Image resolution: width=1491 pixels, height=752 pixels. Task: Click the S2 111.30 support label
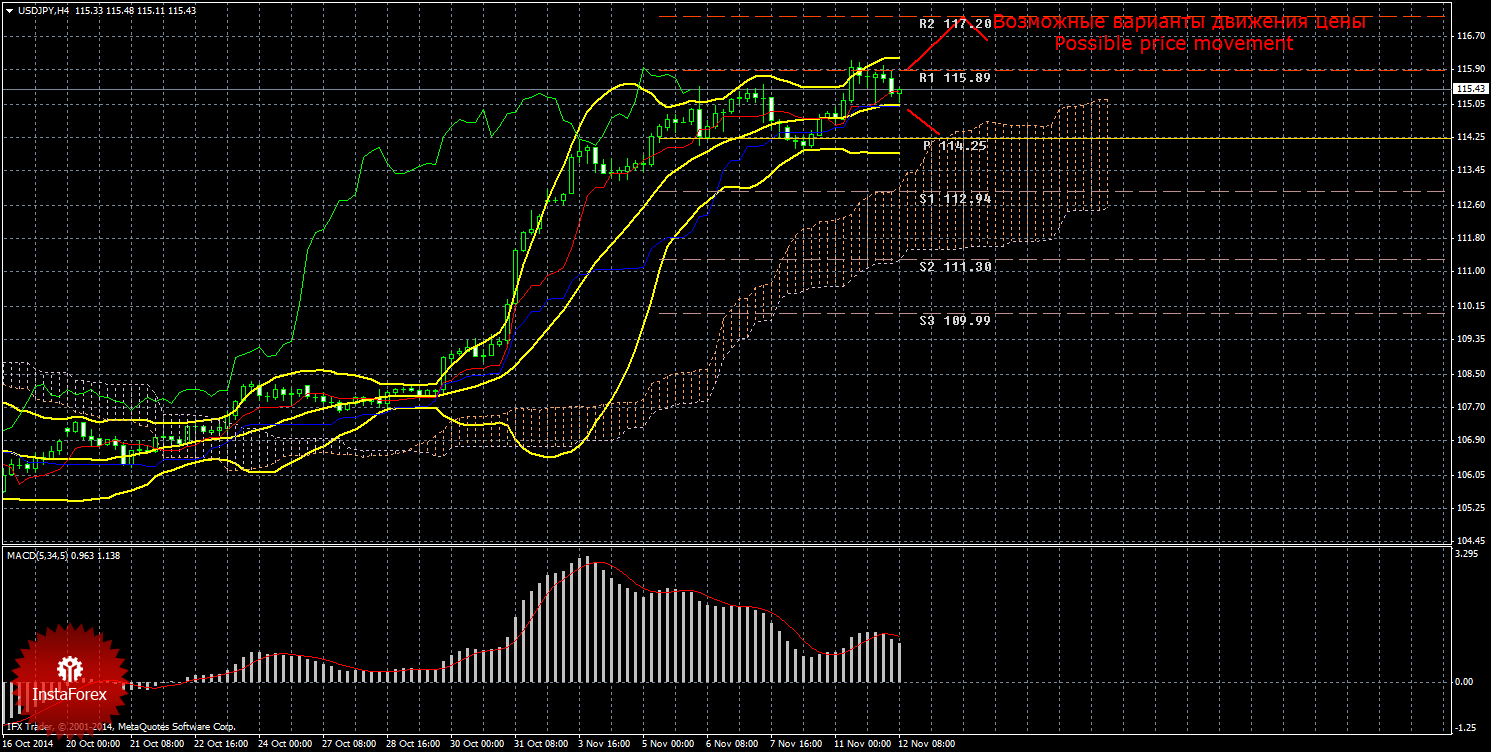point(955,267)
